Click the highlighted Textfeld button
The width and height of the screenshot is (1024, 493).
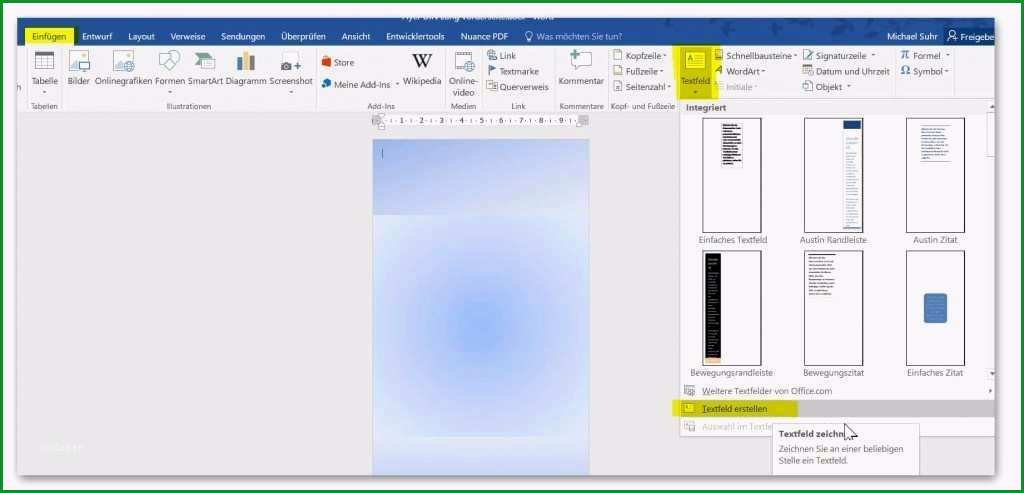(695, 72)
